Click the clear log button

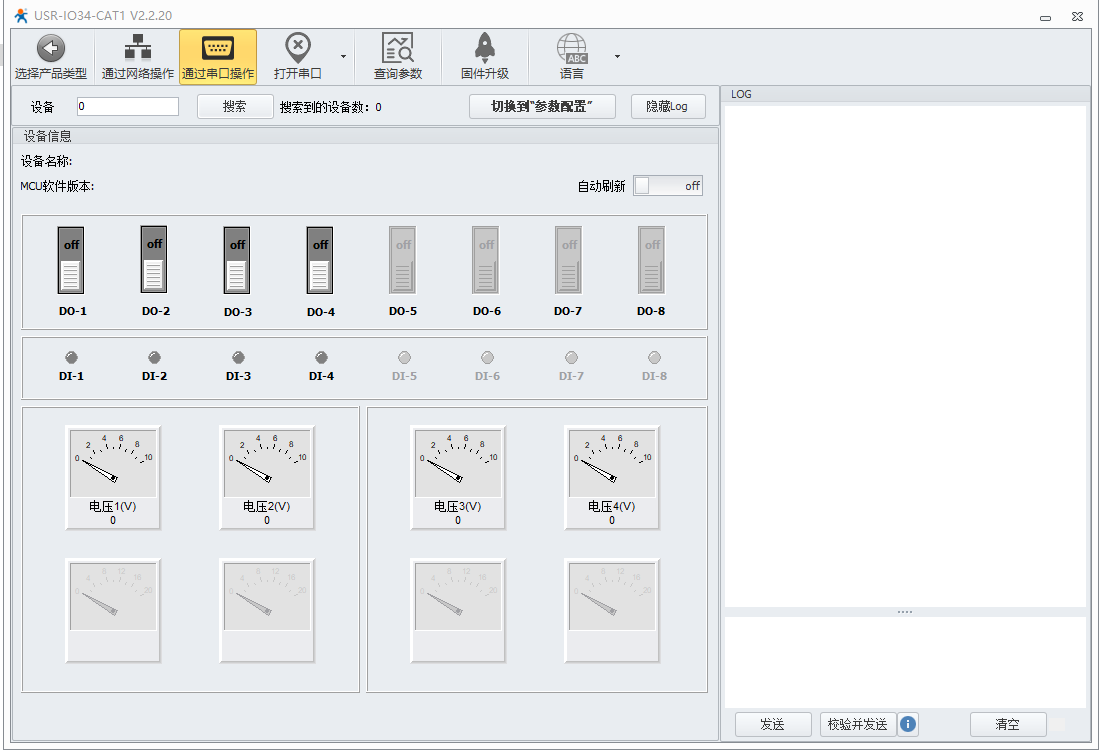[x=1007, y=724]
